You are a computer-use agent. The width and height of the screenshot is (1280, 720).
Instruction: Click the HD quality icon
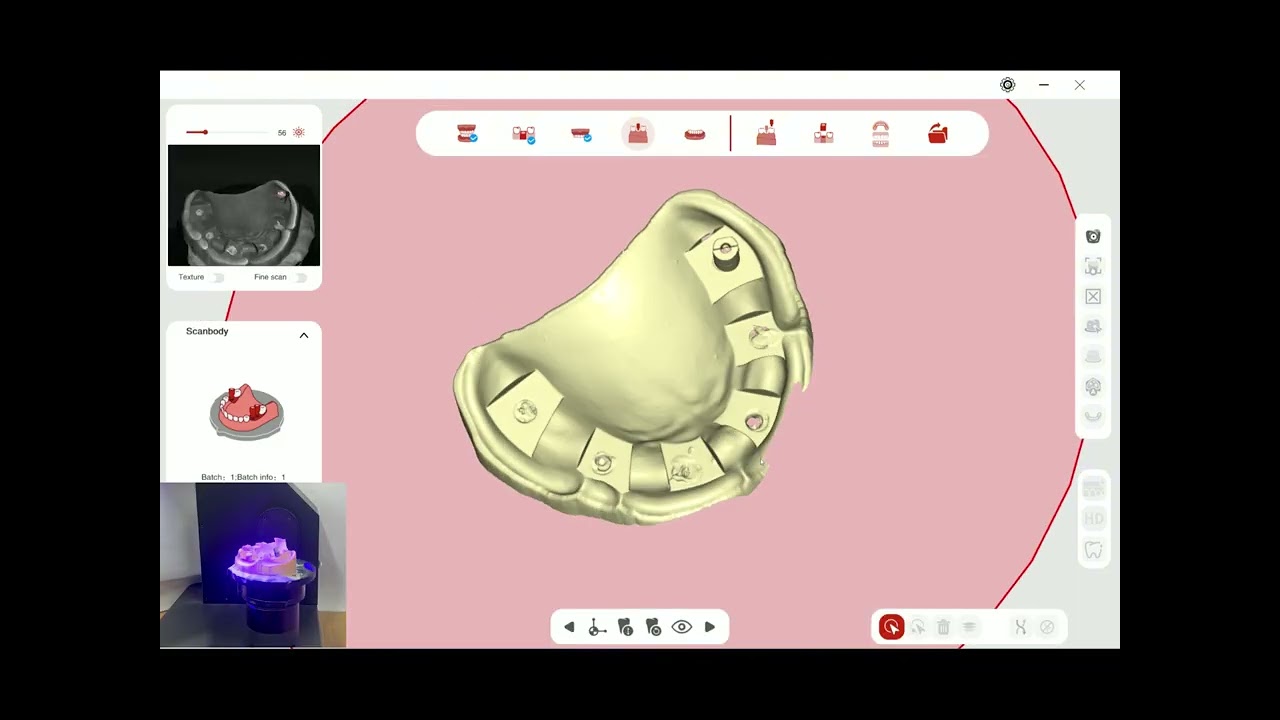pos(1094,519)
